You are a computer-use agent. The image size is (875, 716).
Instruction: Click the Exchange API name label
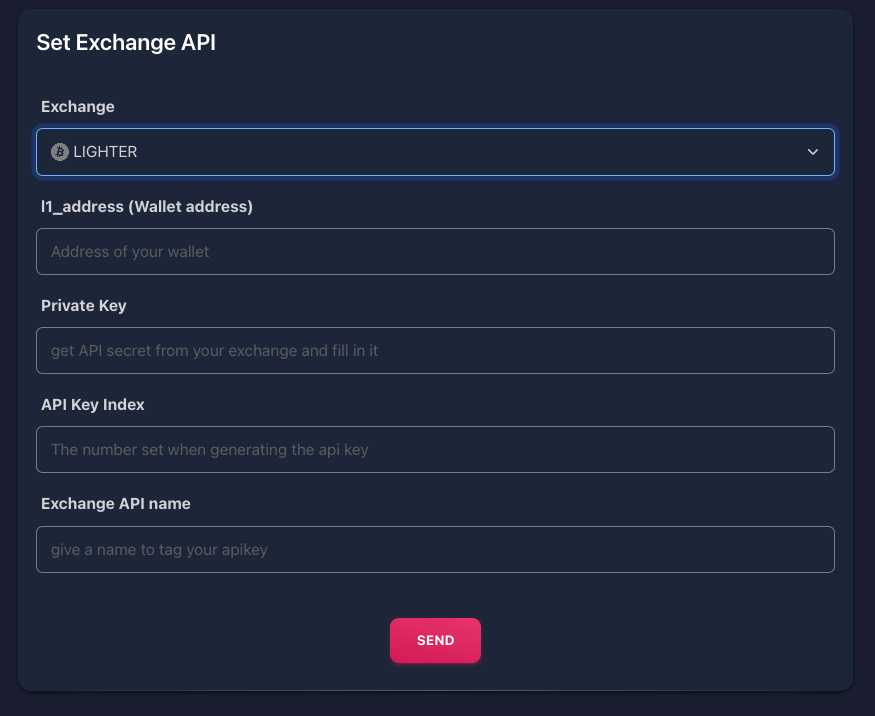click(x=116, y=503)
